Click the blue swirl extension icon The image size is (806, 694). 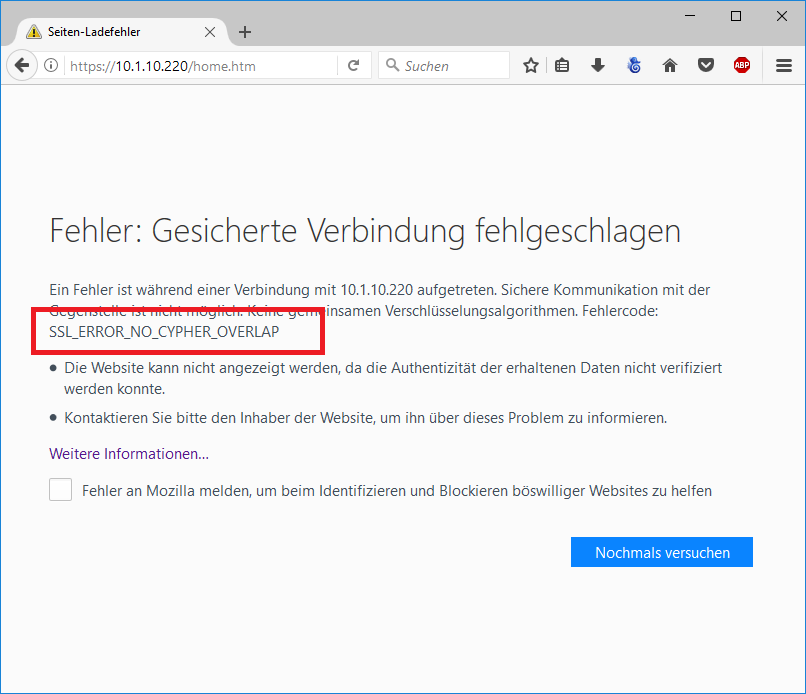(x=634, y=66)
